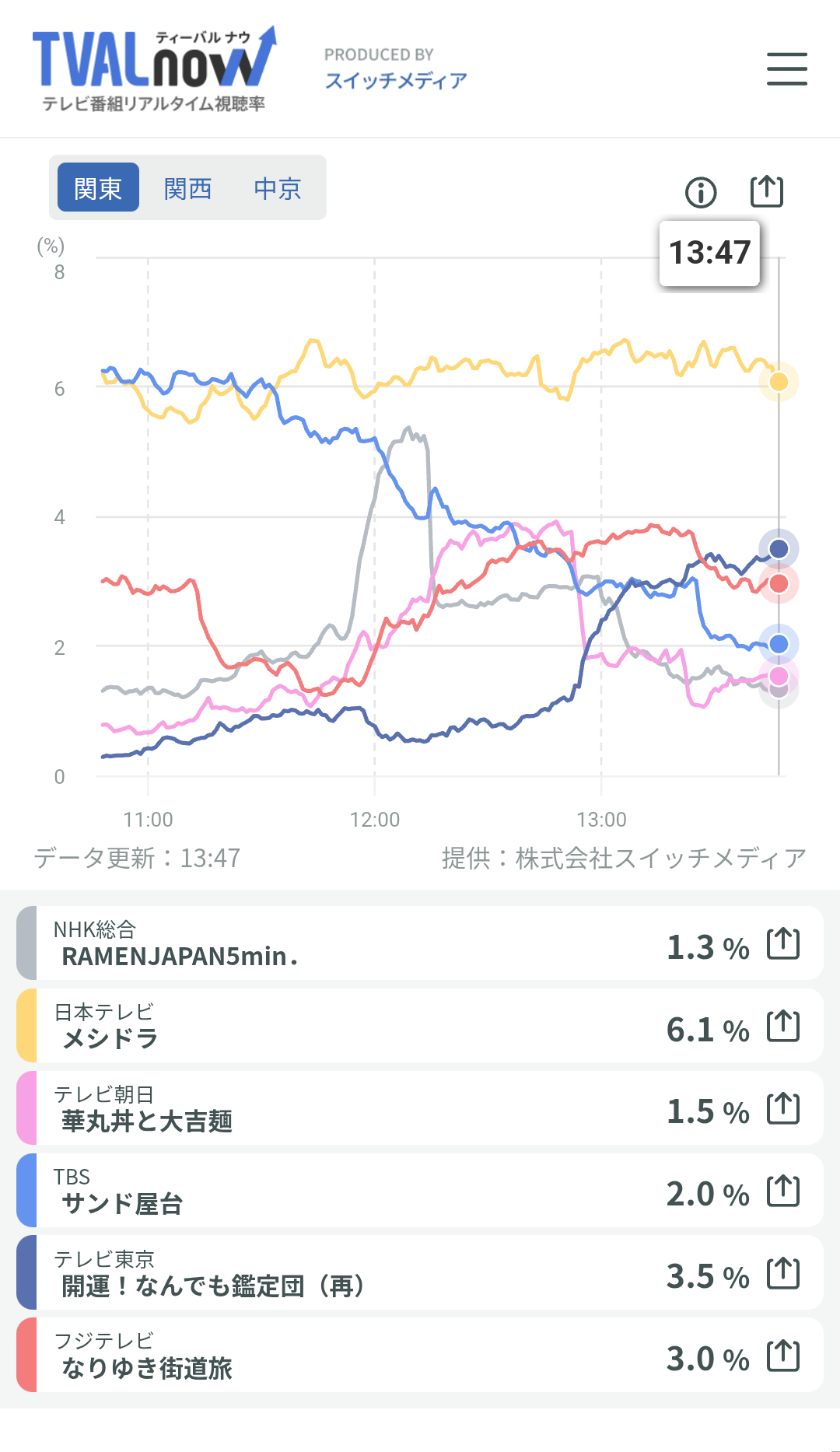Viewport: 840px width, 1452px height.
Task: Share the テレビ朝日 華丸丼と大吉麺 rating
Action: 783,1108
